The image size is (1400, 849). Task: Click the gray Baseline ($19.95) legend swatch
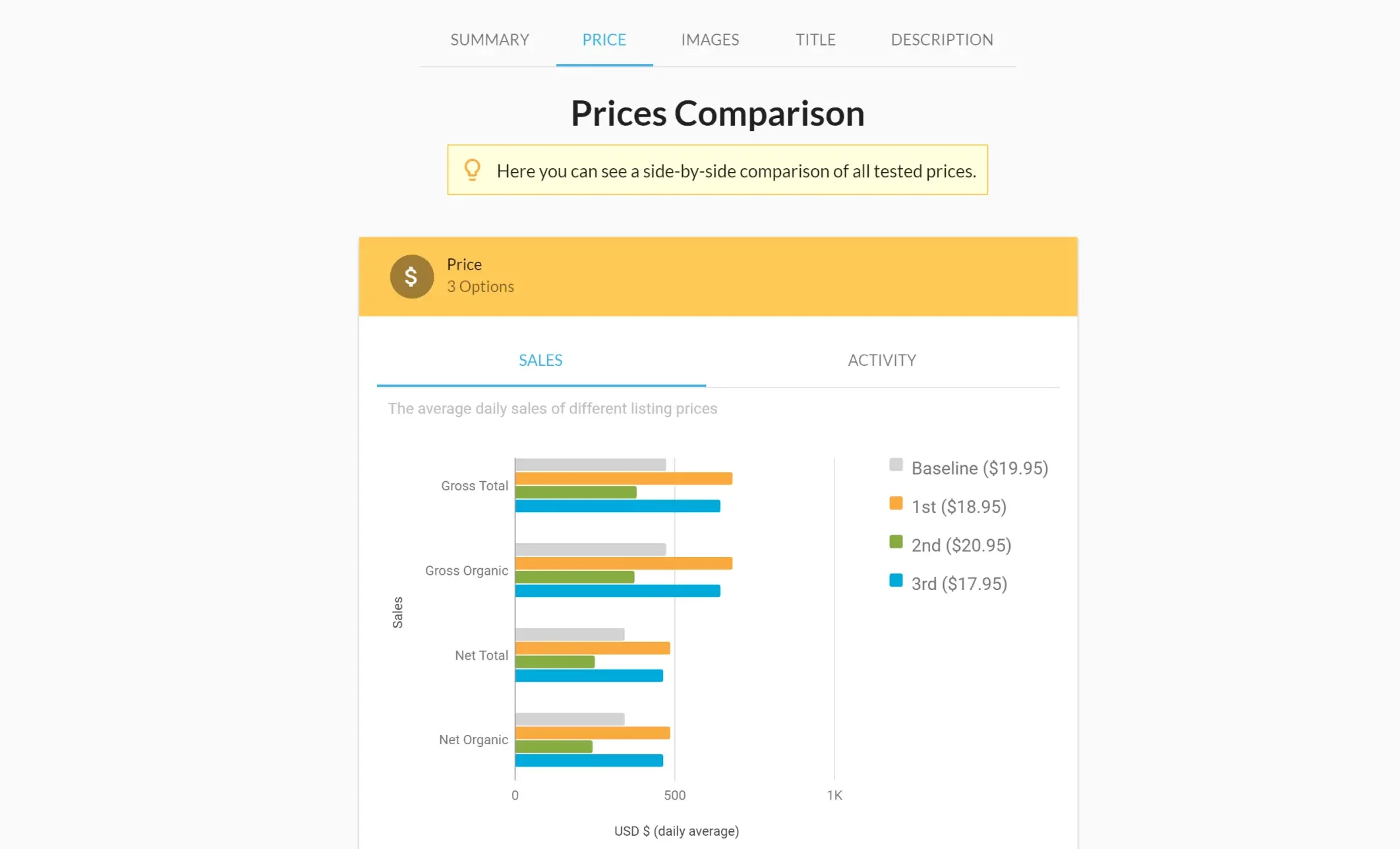(x=896, y=465)
